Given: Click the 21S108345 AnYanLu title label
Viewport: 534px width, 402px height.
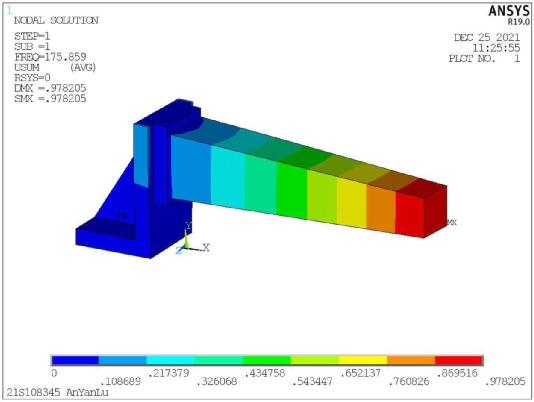Looking at the screenshot, I should [x=58, y=392].
